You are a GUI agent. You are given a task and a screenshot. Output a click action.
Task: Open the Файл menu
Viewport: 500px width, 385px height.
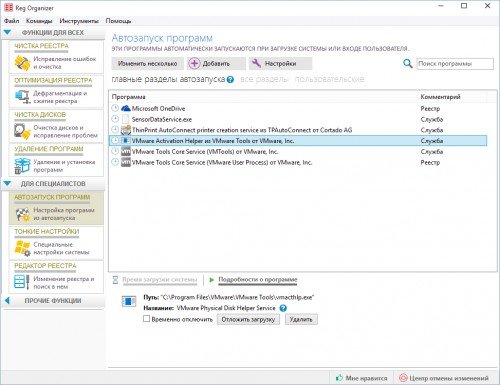pyautogui.click(x=11, y=21)
